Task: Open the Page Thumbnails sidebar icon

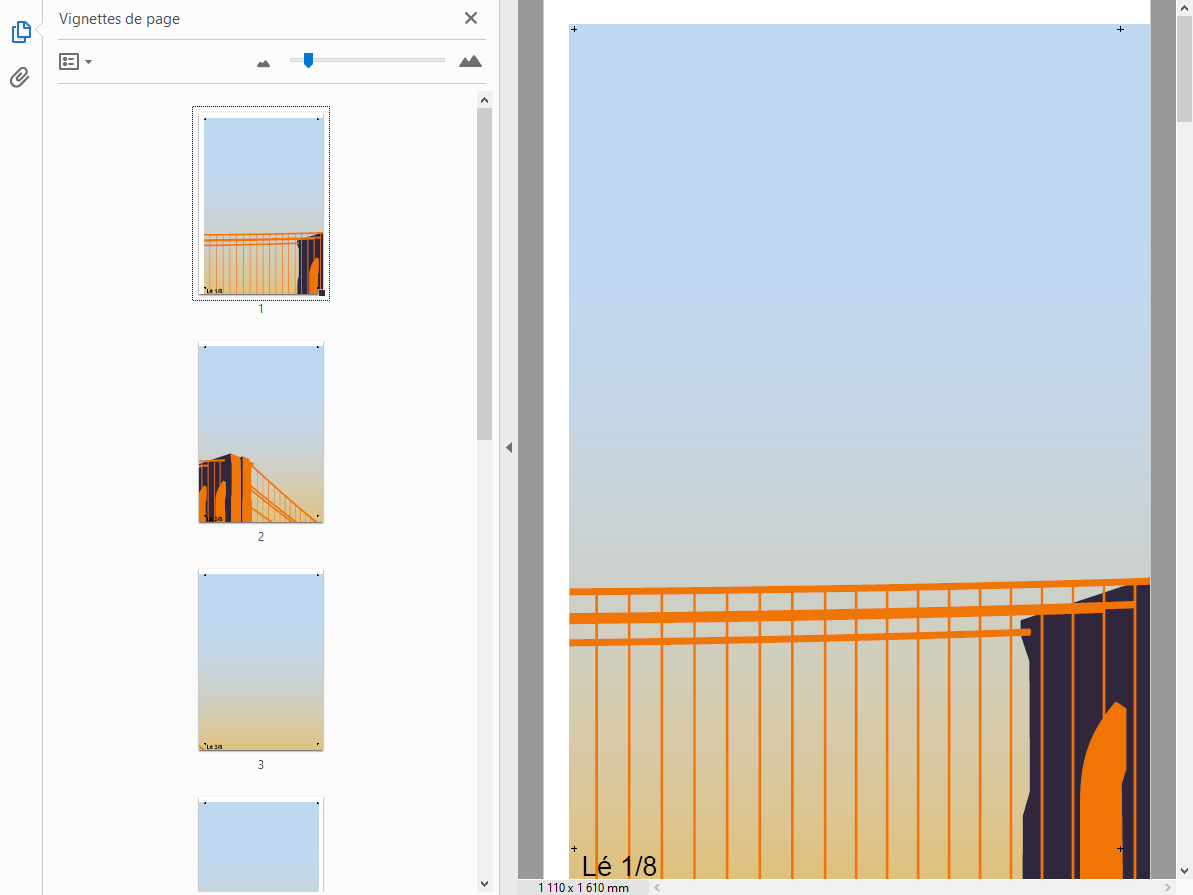Action: click(21, 32)
